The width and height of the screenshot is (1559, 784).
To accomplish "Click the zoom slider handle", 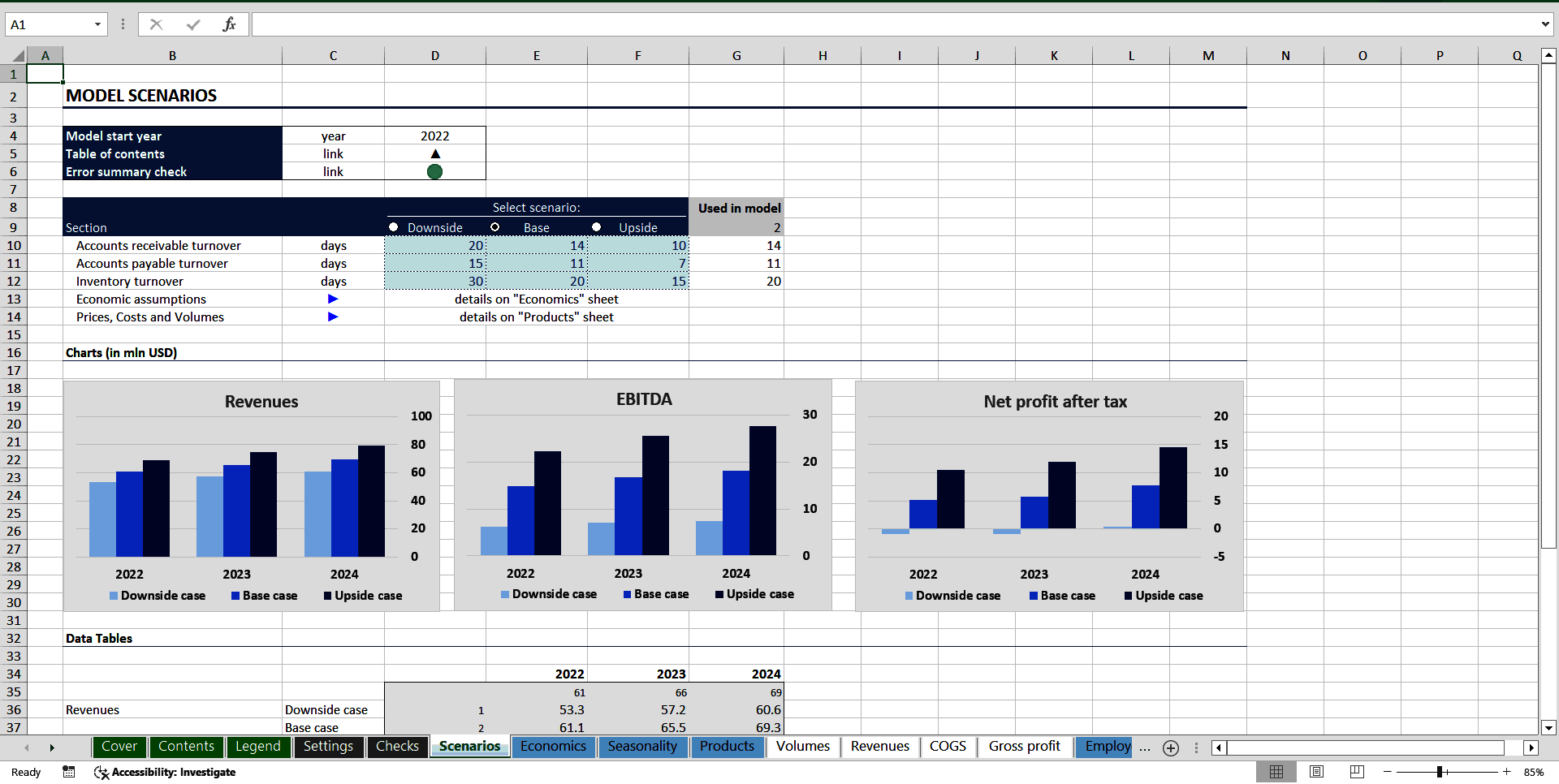I will 1440,772.
